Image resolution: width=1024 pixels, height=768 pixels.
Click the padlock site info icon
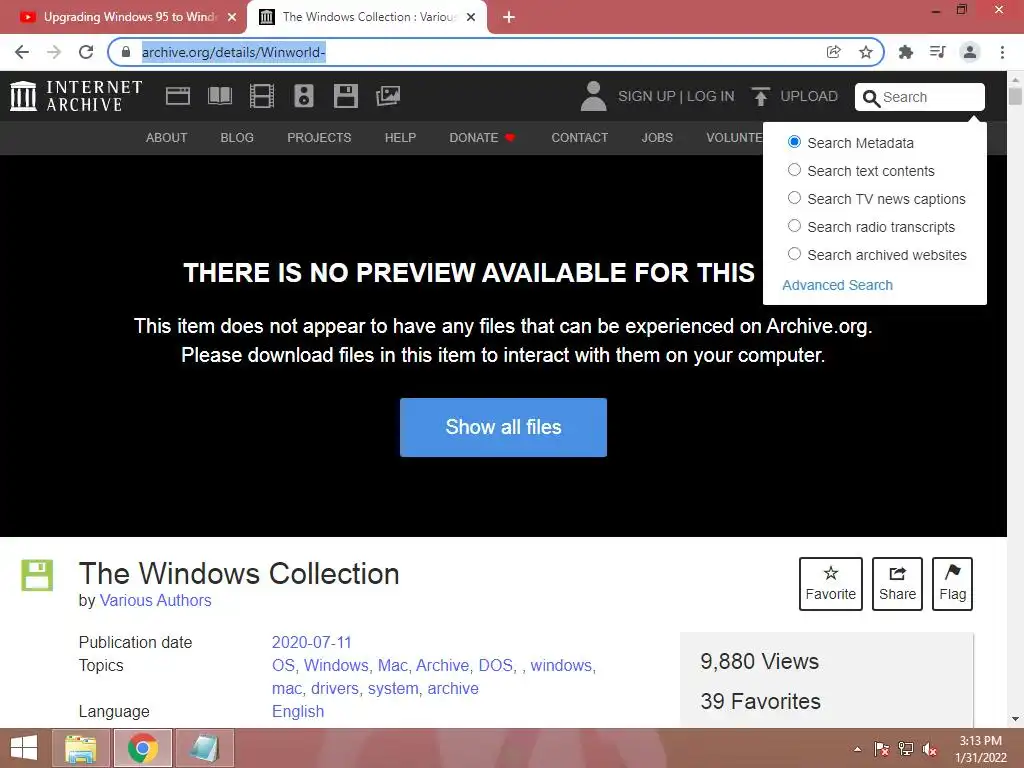tap(126, 52)
